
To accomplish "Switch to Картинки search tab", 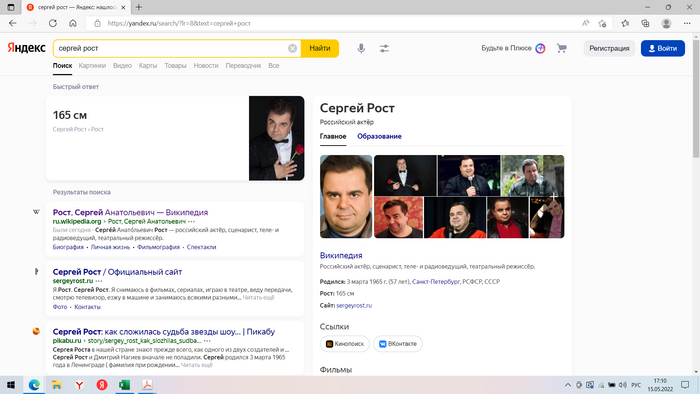I will 92,66.
